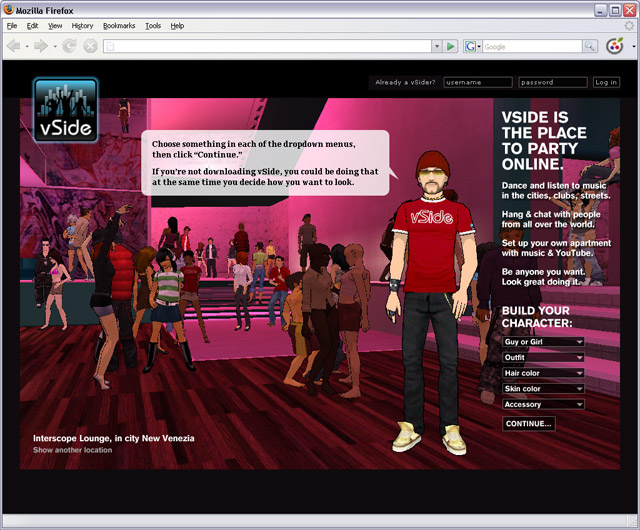Open the search engine selector dropdown
This screenshot has height=530, width=640.
click(x=479, y=46)
